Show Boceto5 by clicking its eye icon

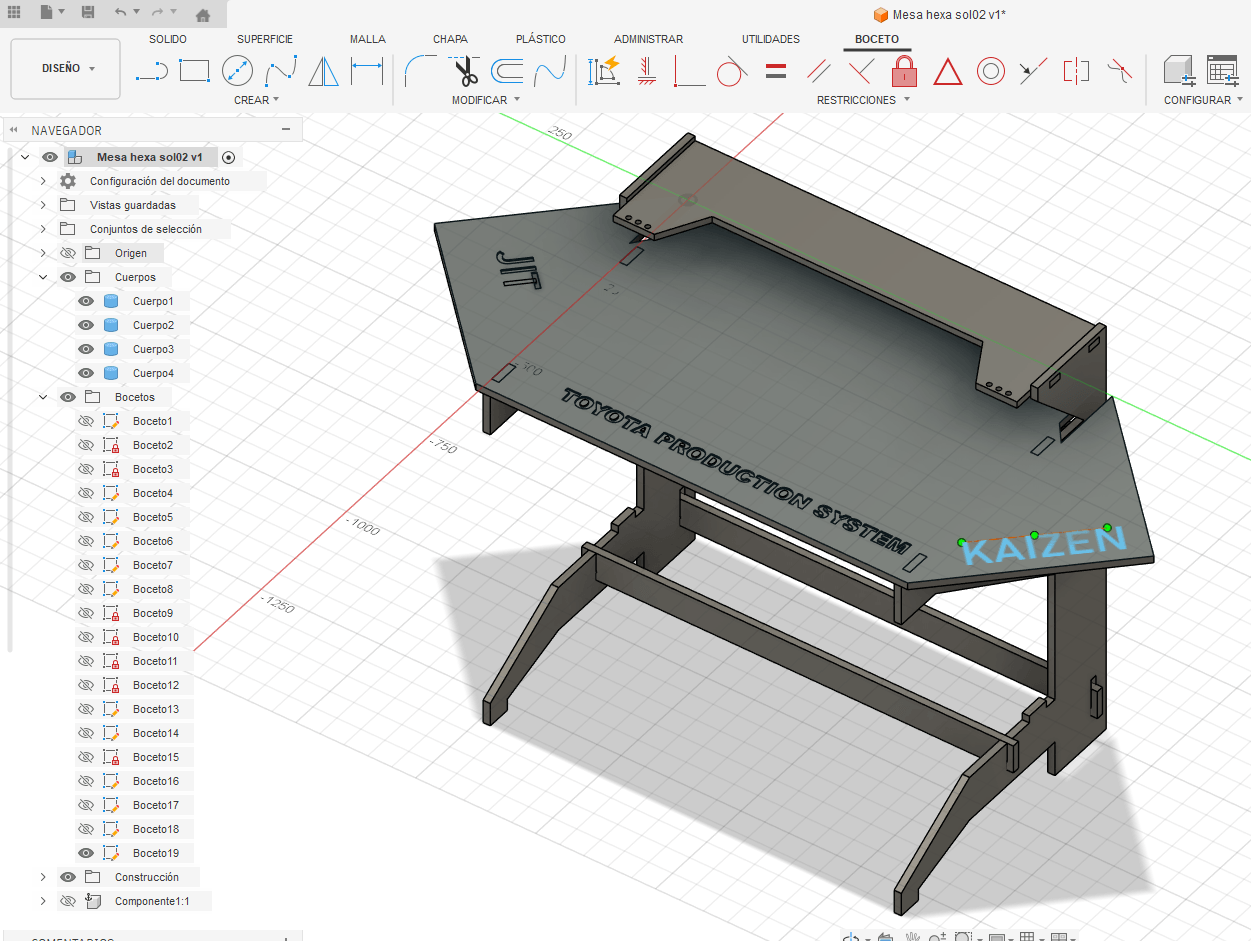pos(86,517)
